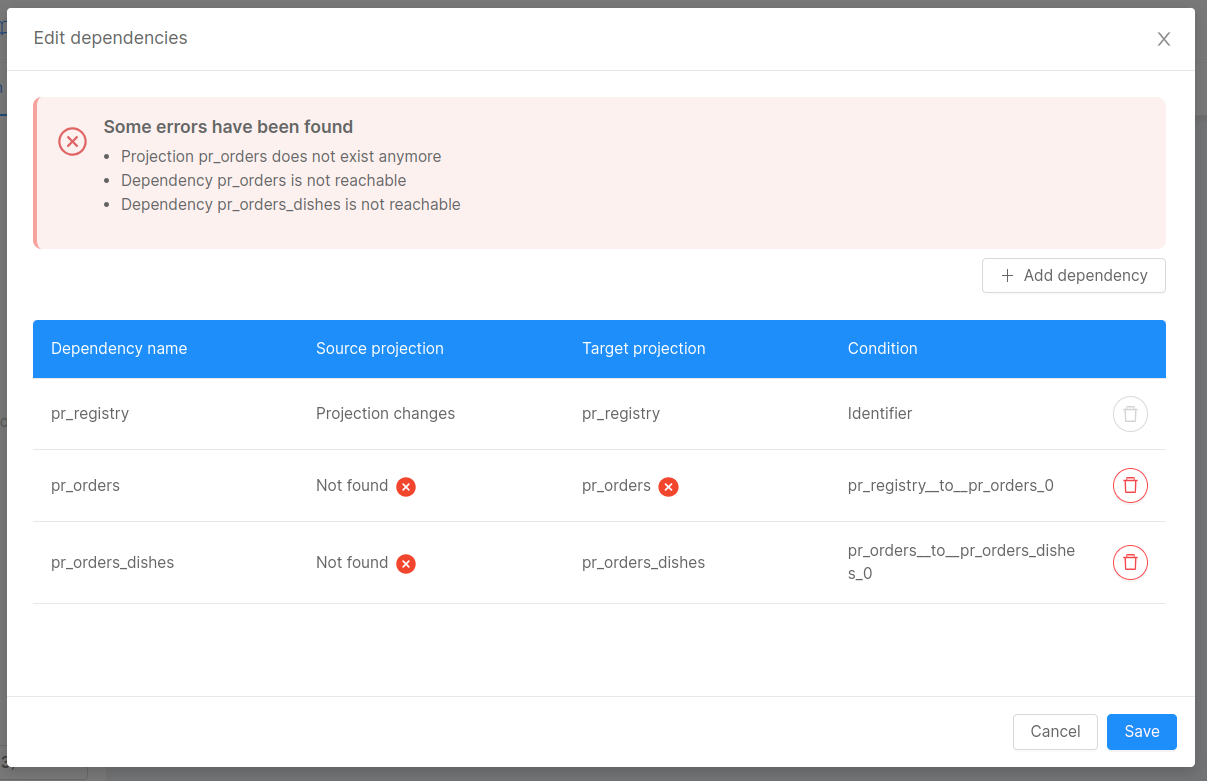Select the pr_registry dependency name cell
Image resolution: width=1207 pixels, height=781 pixels.
point(90,414)
